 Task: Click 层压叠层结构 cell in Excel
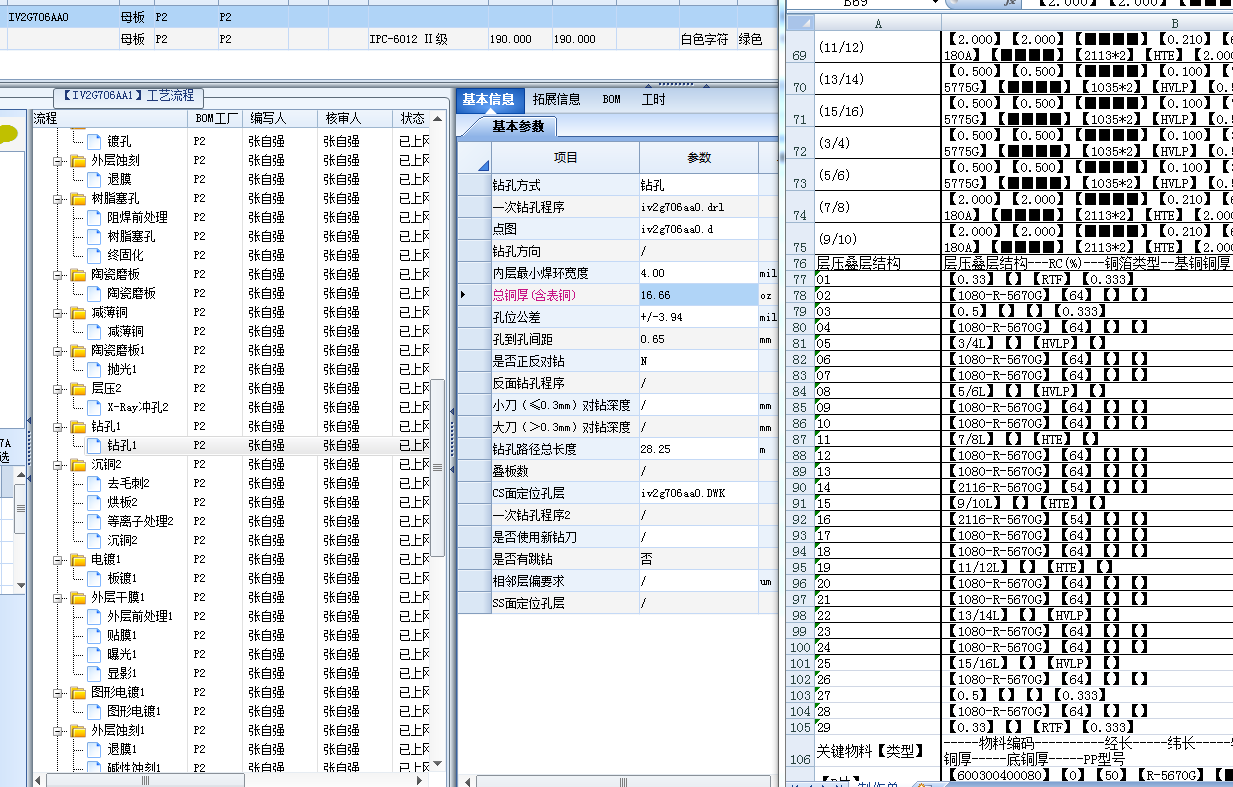(878, 263)
